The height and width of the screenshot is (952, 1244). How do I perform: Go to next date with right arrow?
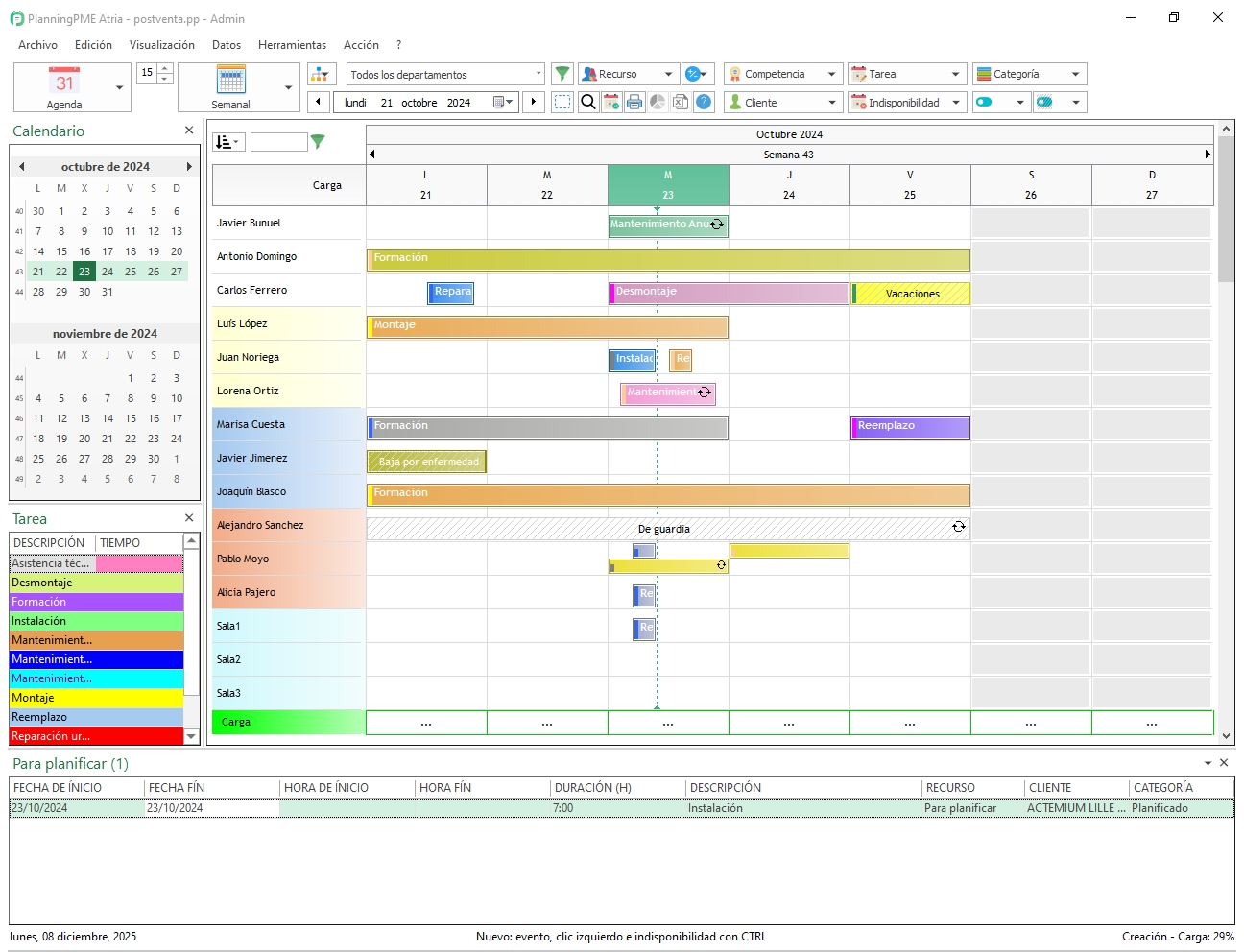click(534, 102)
